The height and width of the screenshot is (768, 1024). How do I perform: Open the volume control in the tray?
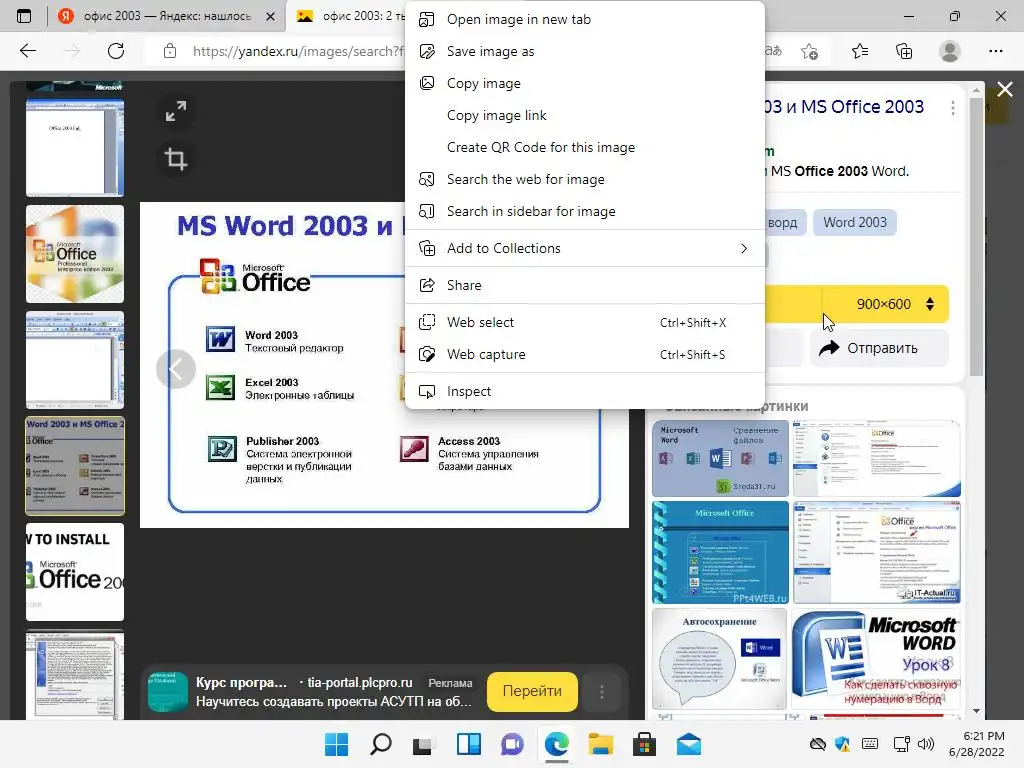click(x=926, y=744)
